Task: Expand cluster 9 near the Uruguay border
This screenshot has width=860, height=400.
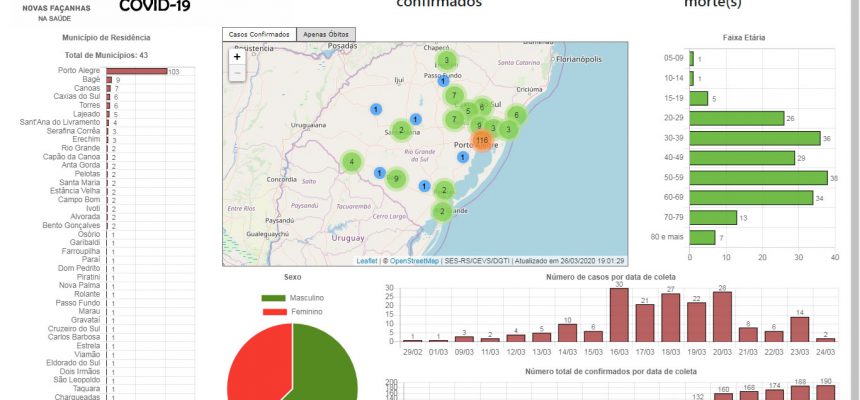Action: [395, 179]
